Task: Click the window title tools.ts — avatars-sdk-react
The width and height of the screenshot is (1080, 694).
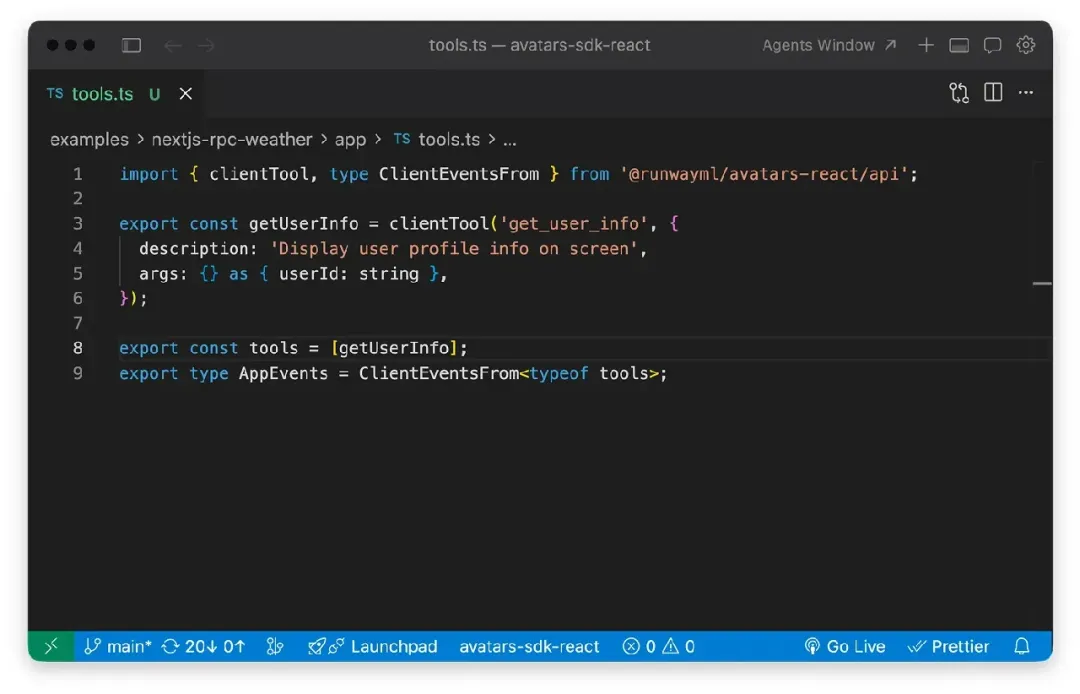Action: click(539, 45)
